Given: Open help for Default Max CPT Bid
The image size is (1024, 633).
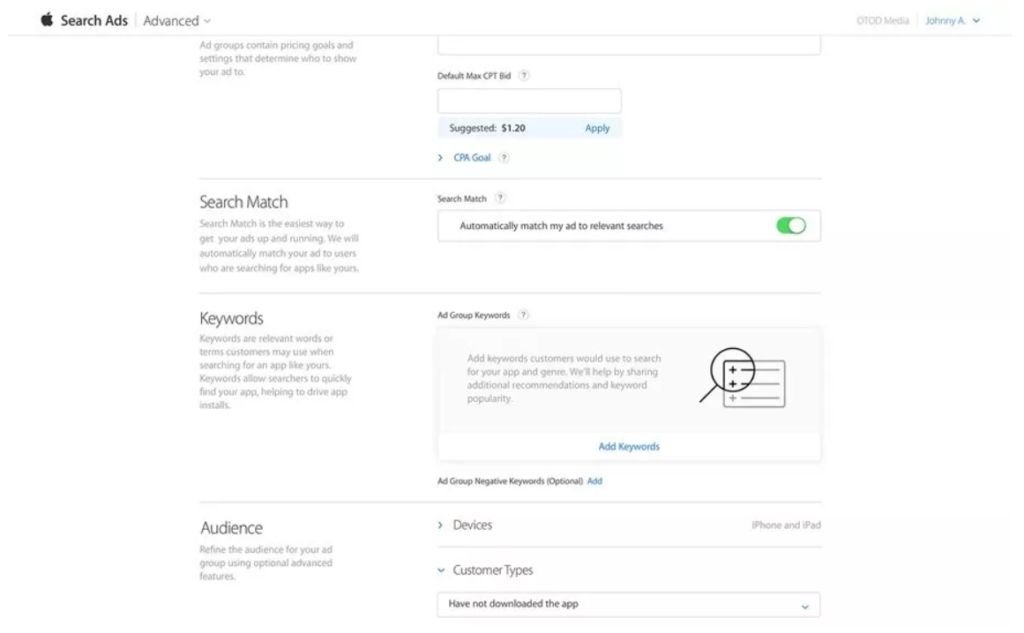Looking at the screenshot, I should tap(523, 76).
